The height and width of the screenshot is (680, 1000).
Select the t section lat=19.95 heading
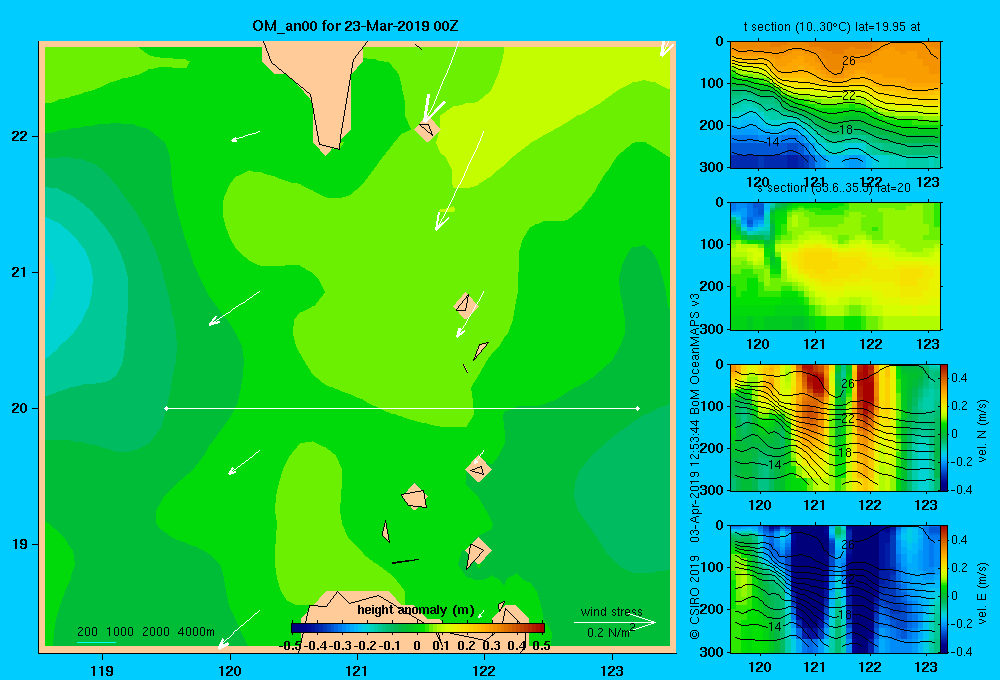[x=832, y=27]
